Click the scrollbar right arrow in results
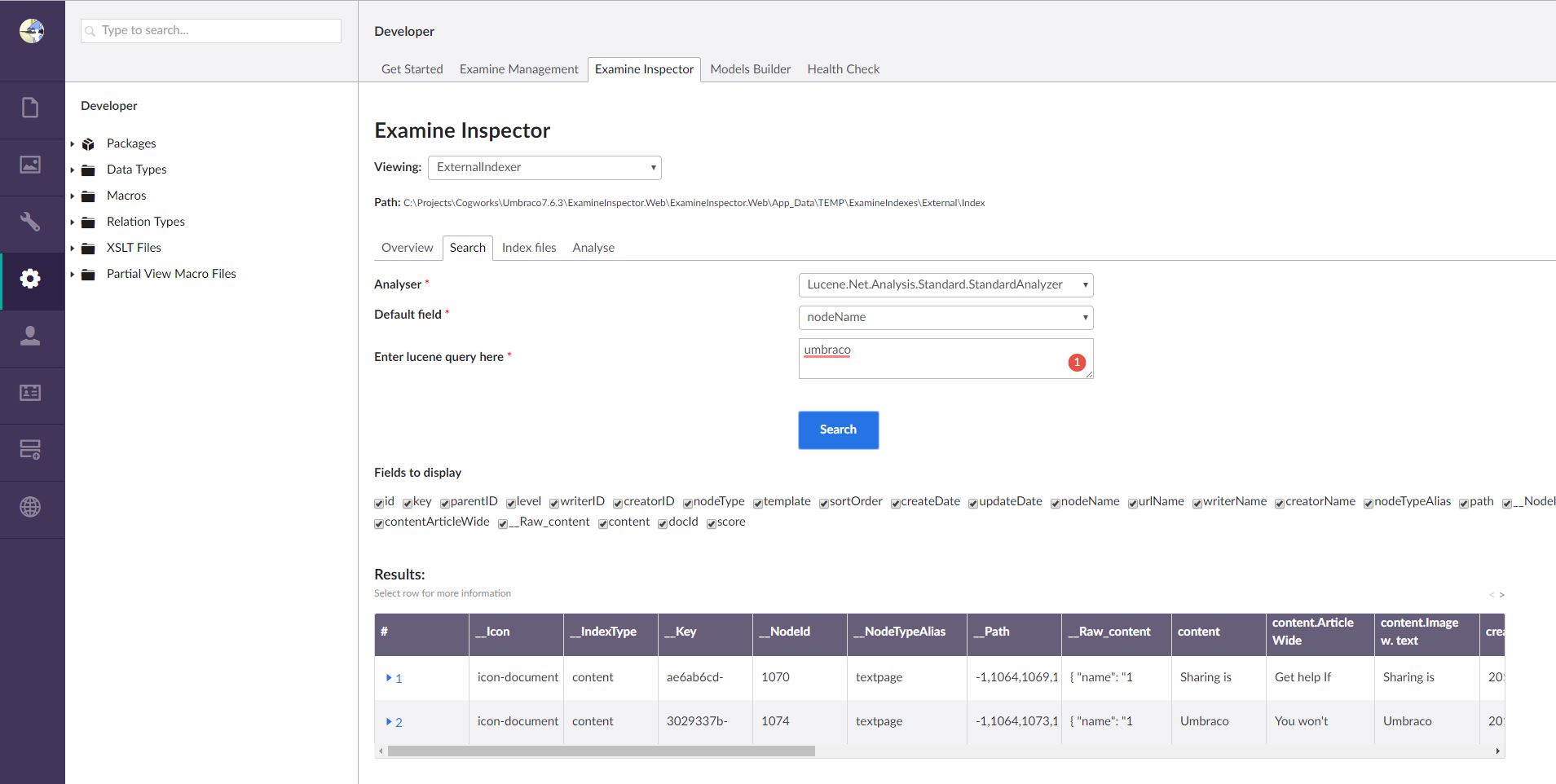1556x784 pixels. point(1498,751)
